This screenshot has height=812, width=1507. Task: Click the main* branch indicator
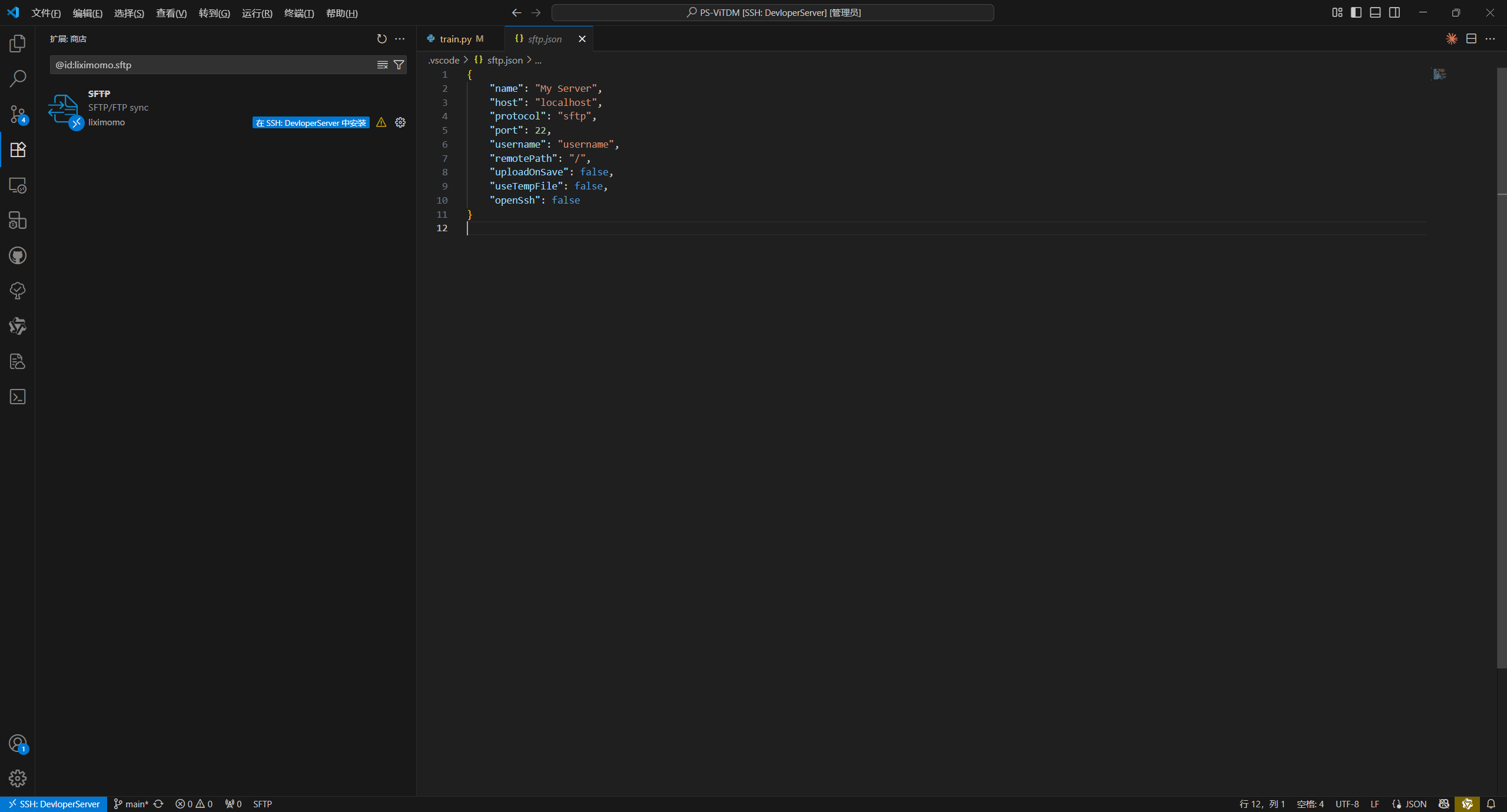point(131,804)
